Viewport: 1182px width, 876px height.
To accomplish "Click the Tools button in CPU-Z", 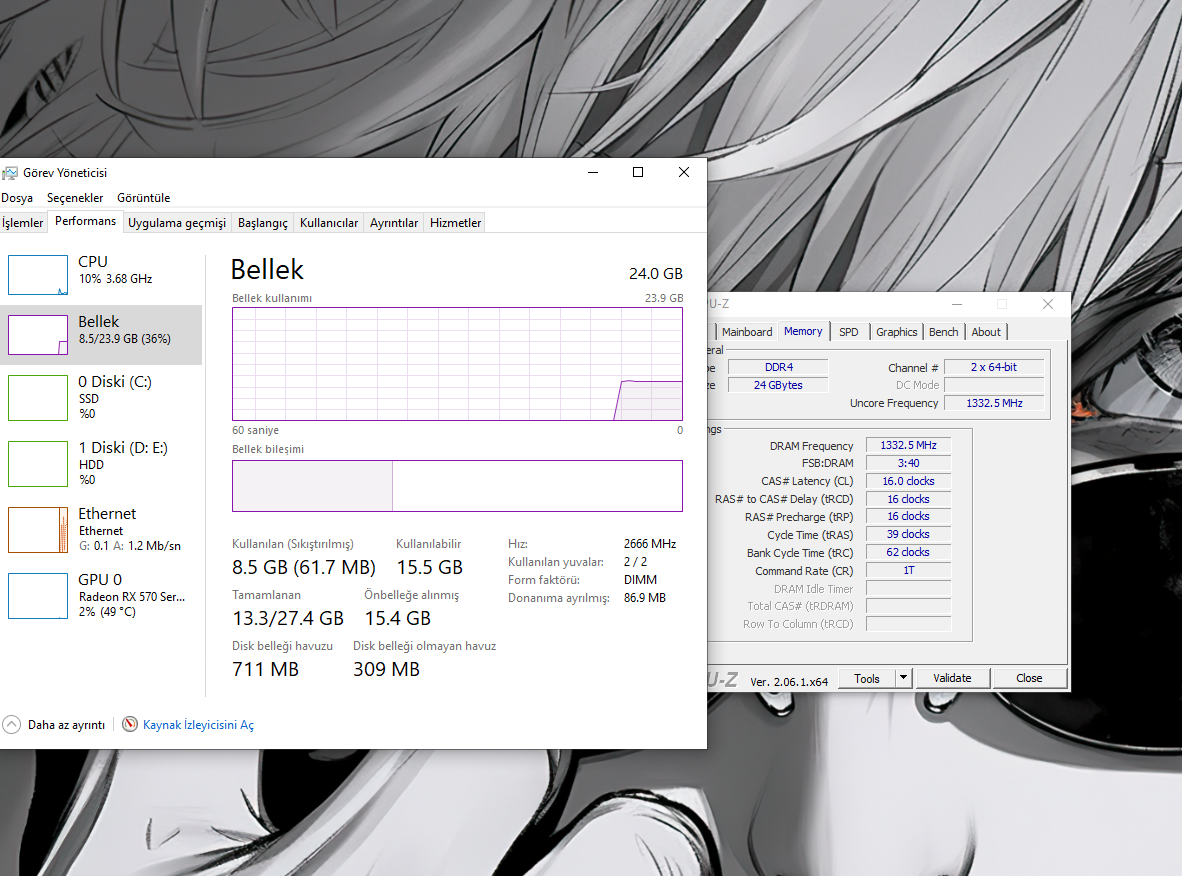I will click(x=867, y=678).
